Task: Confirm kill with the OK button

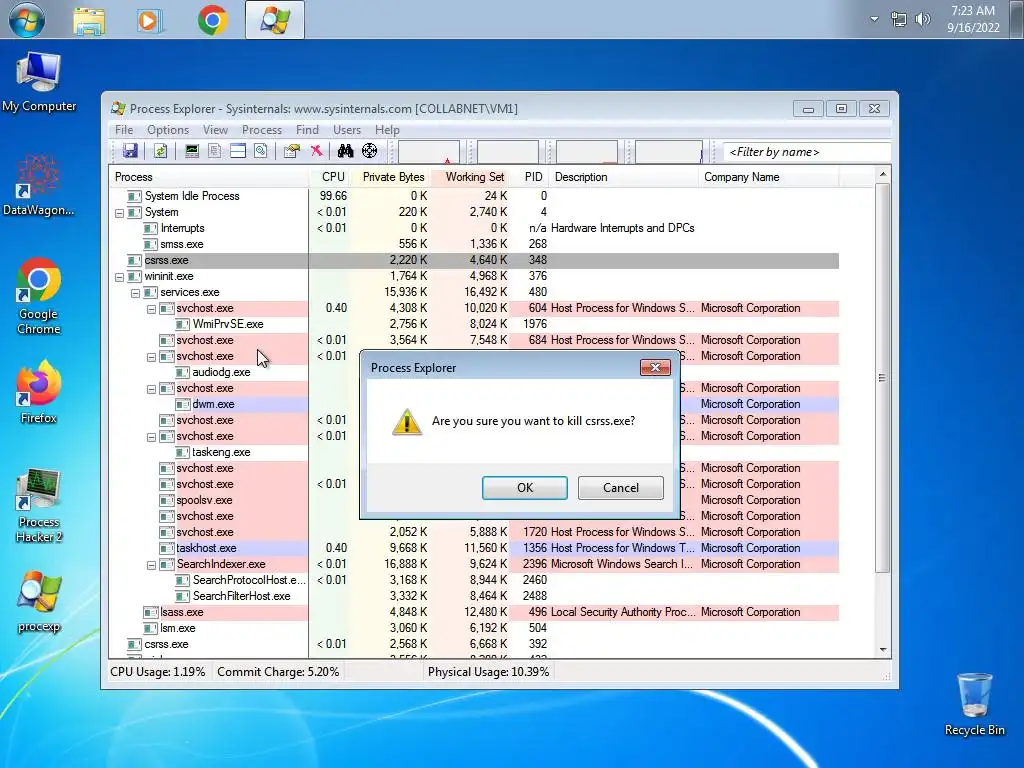Action: click(524, 488)
